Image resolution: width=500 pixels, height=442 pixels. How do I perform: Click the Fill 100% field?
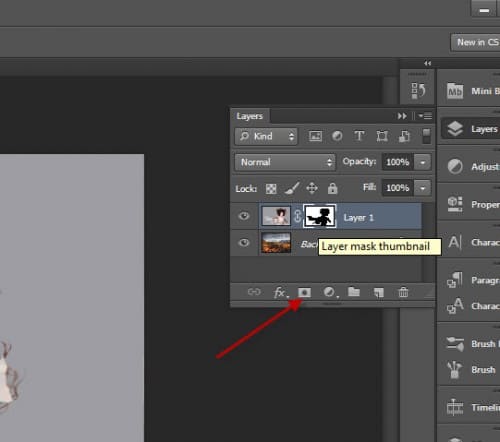[398, 188]
